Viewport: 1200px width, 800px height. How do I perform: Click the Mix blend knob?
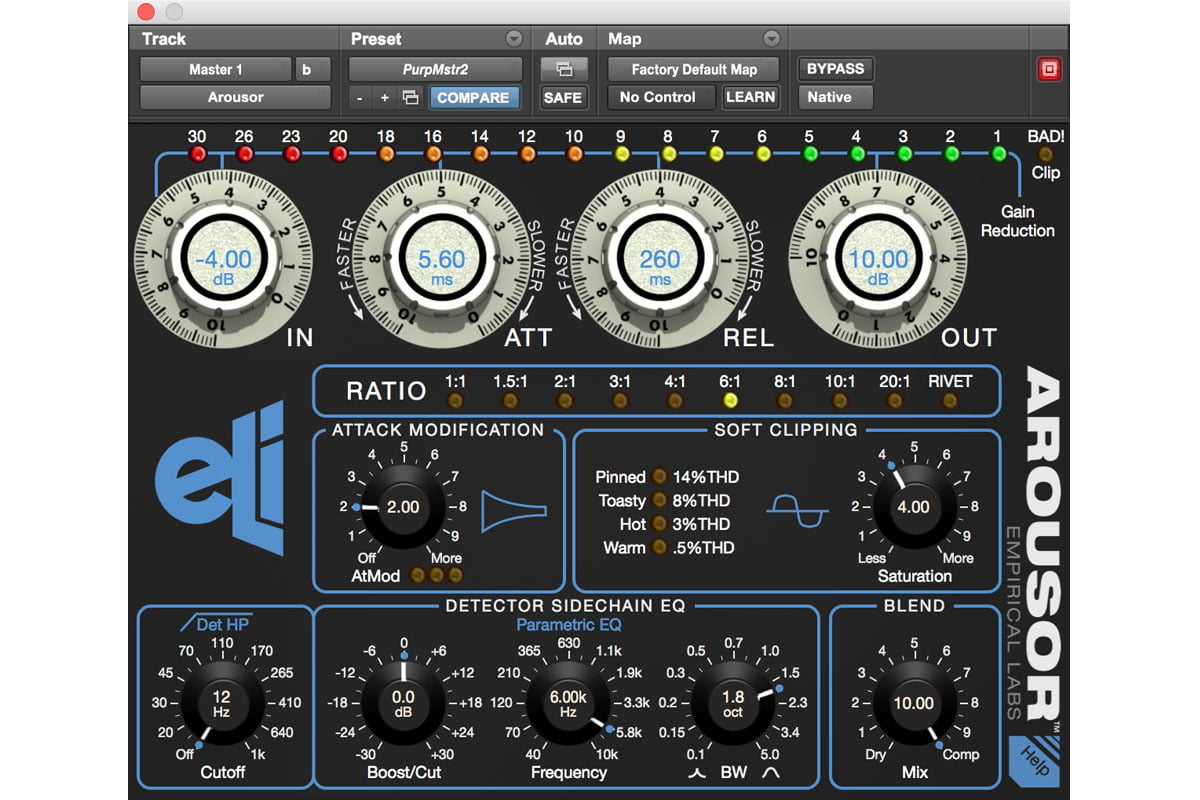point(913,704)
